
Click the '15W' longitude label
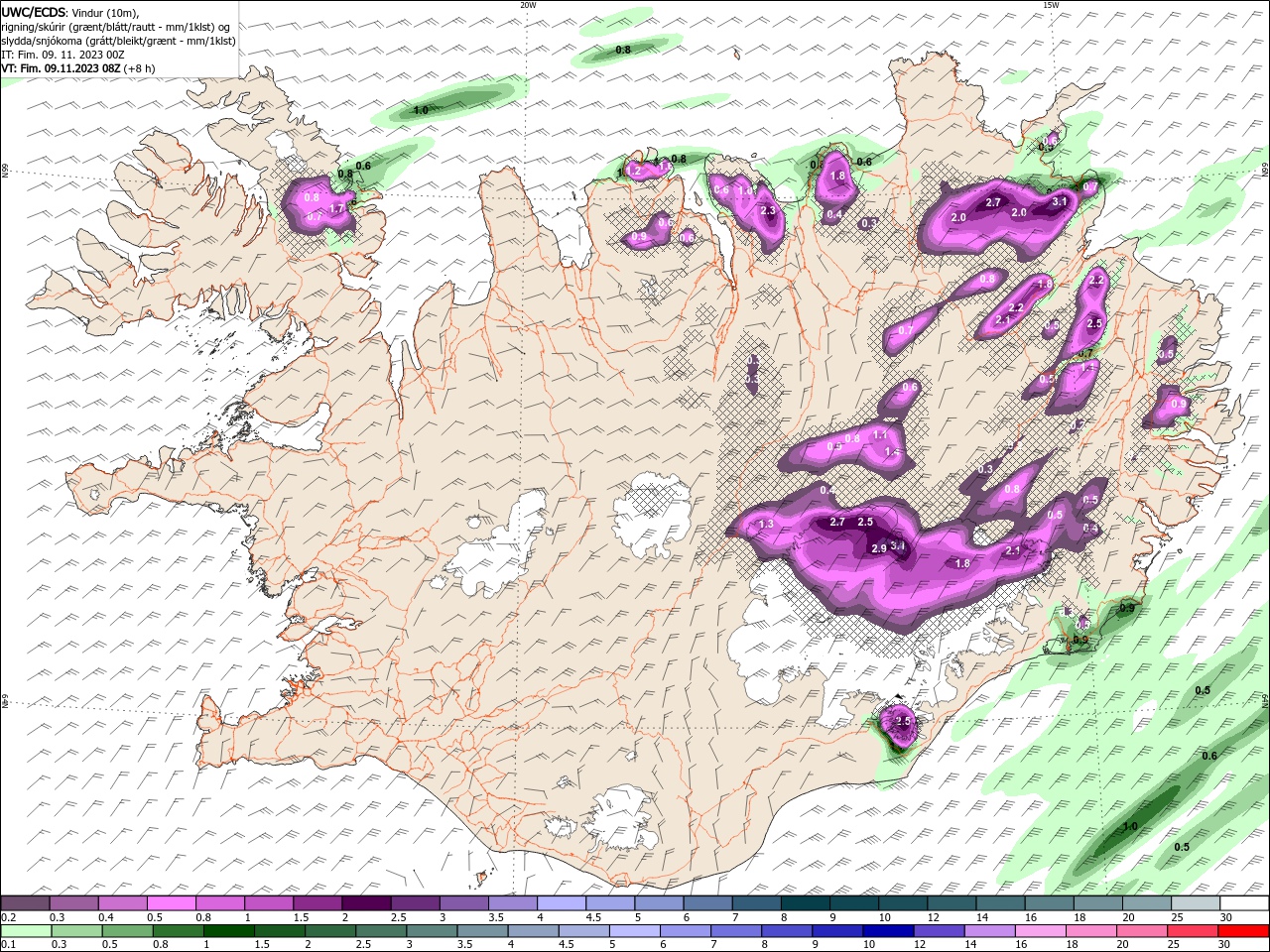pos(1051,5)
